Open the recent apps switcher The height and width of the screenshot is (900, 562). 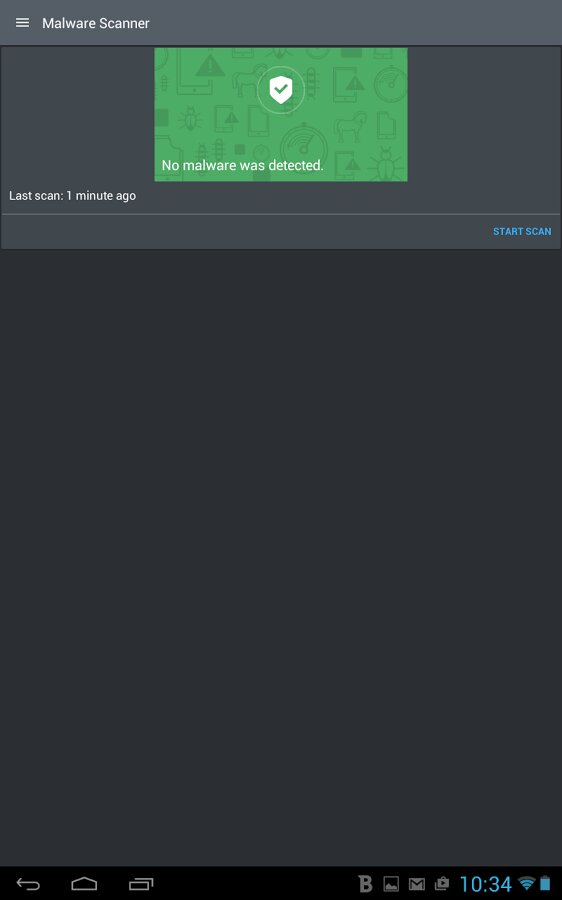click(141, 884)
